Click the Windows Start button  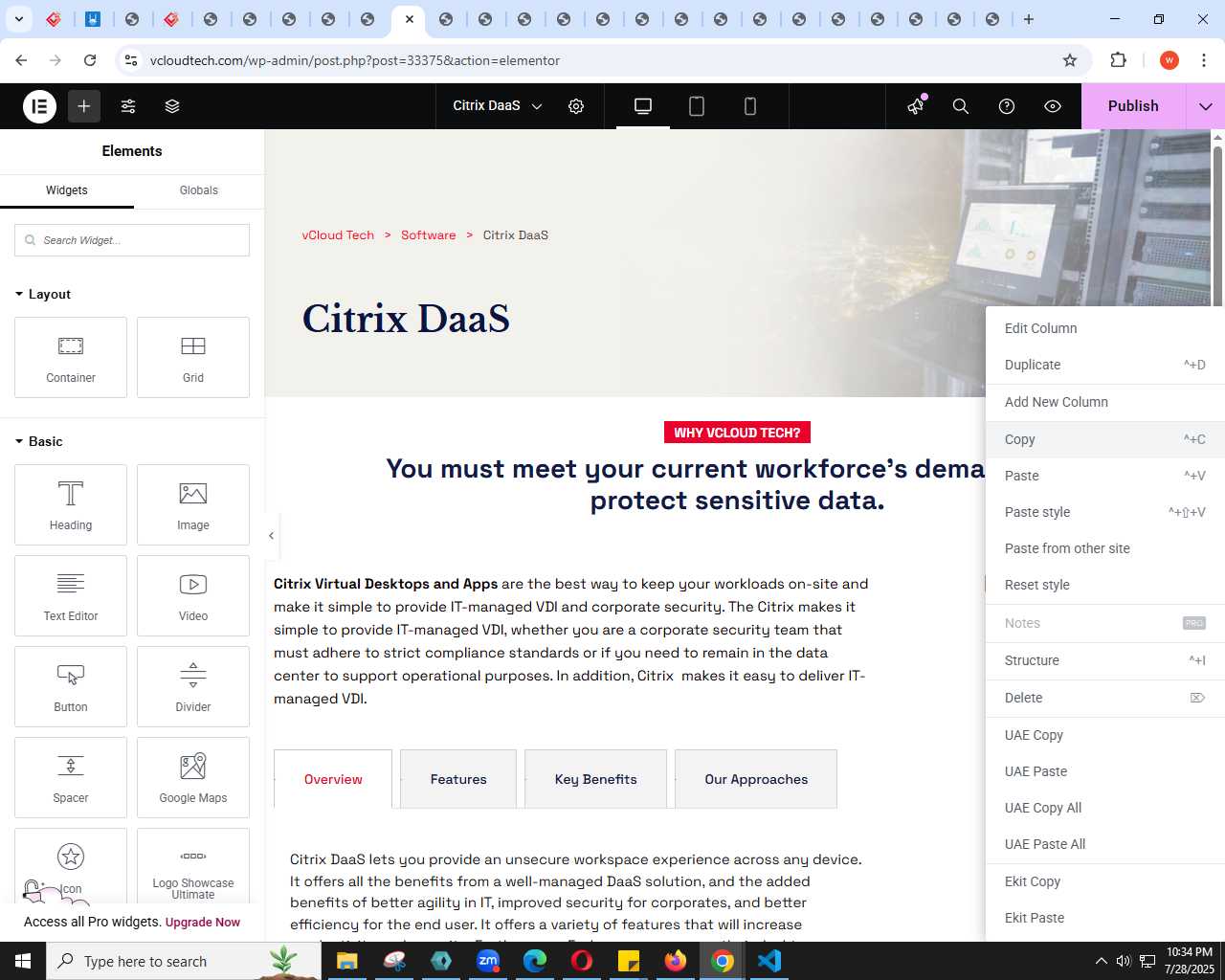click(23, 961)
